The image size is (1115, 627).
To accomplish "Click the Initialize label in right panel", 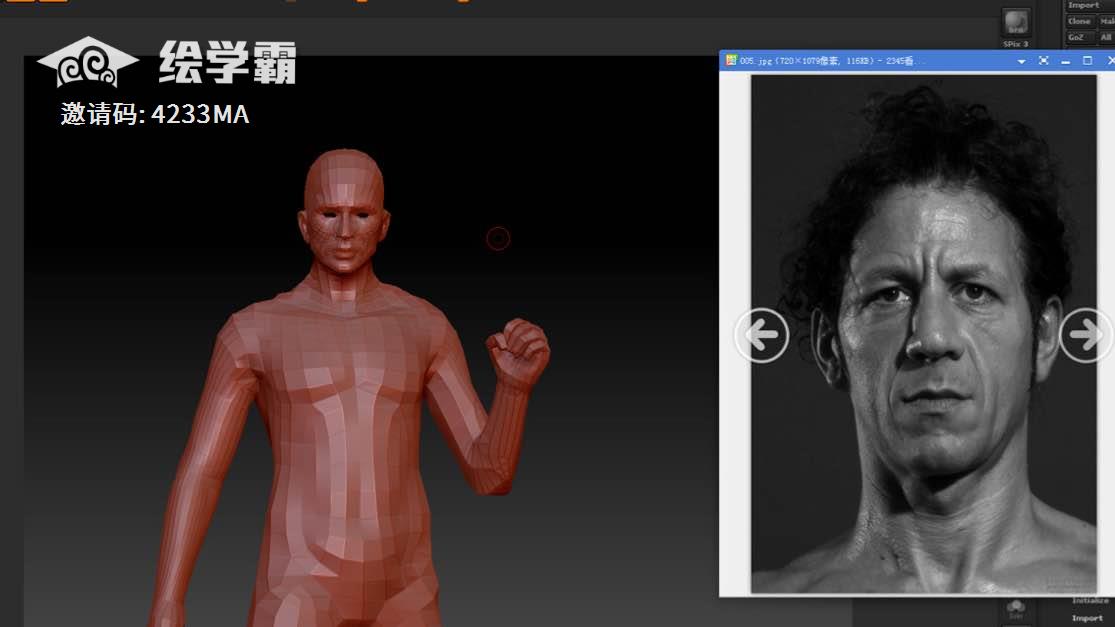I will pos(1089,601).
